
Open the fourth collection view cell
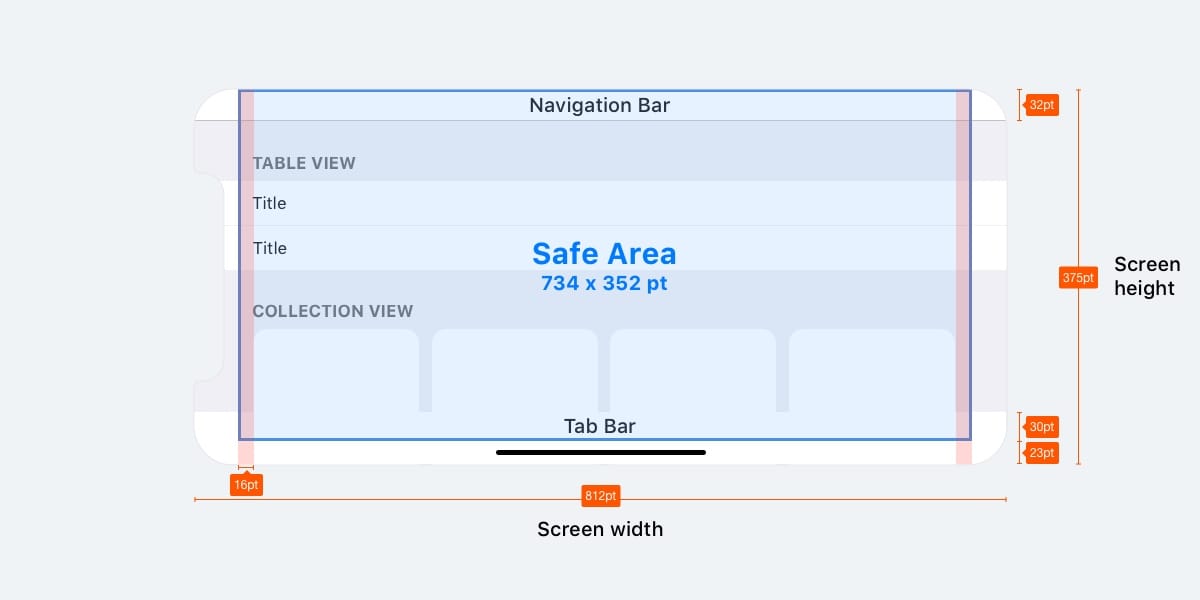871,370
